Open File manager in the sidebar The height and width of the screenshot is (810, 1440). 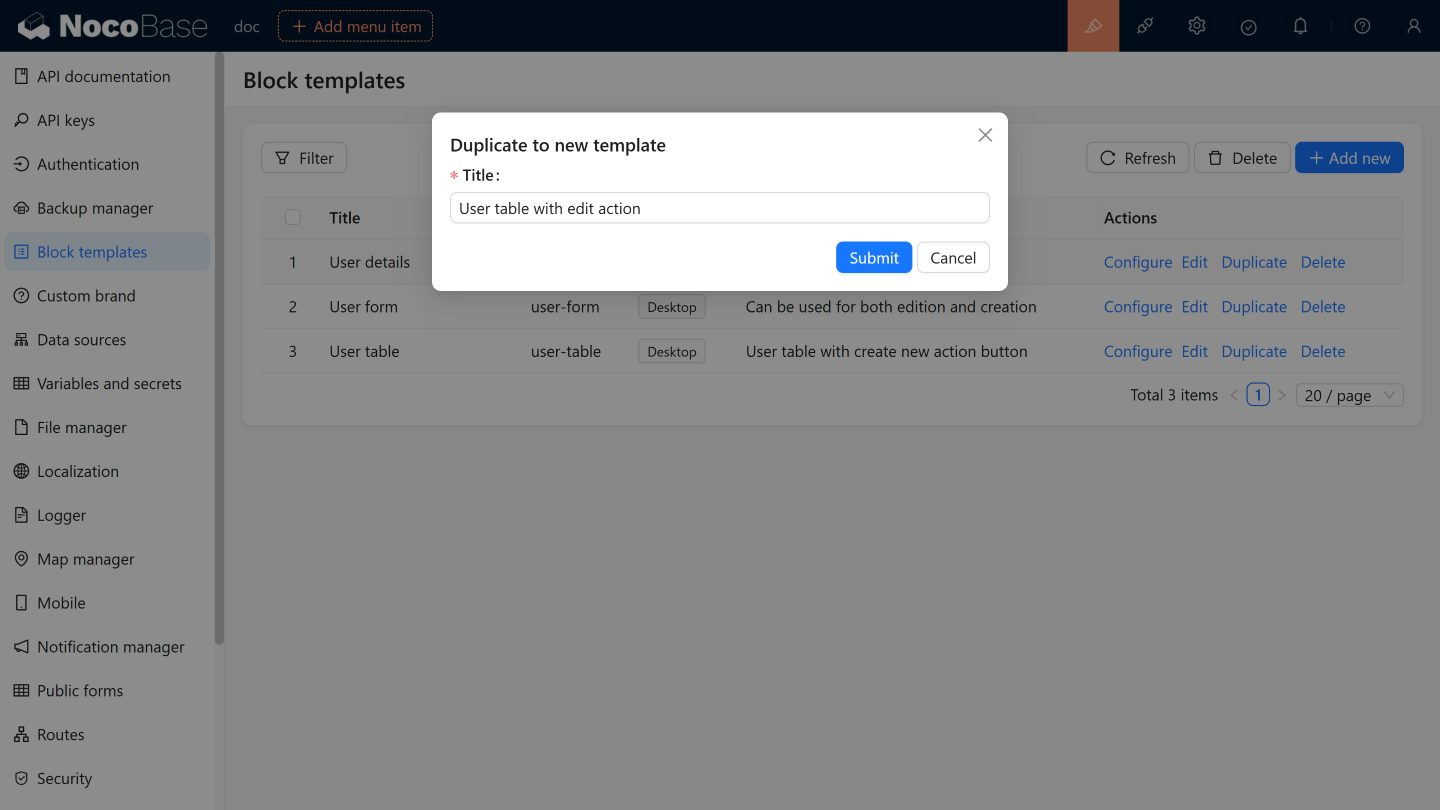click(x=81, y=428)
